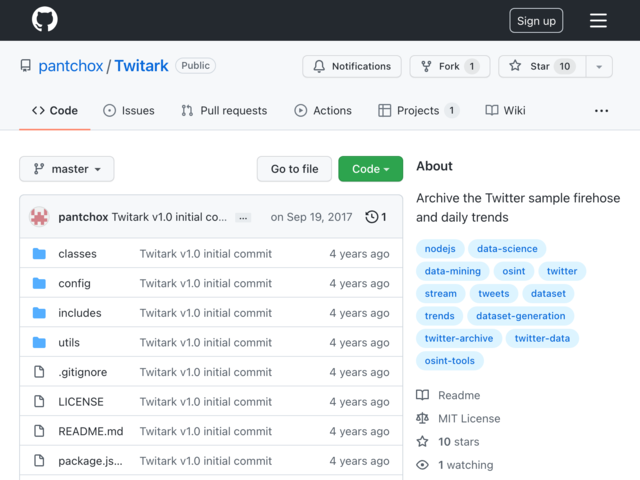Open the README.md file
This screenshot has width=640, height=480.
pos(91,431)
